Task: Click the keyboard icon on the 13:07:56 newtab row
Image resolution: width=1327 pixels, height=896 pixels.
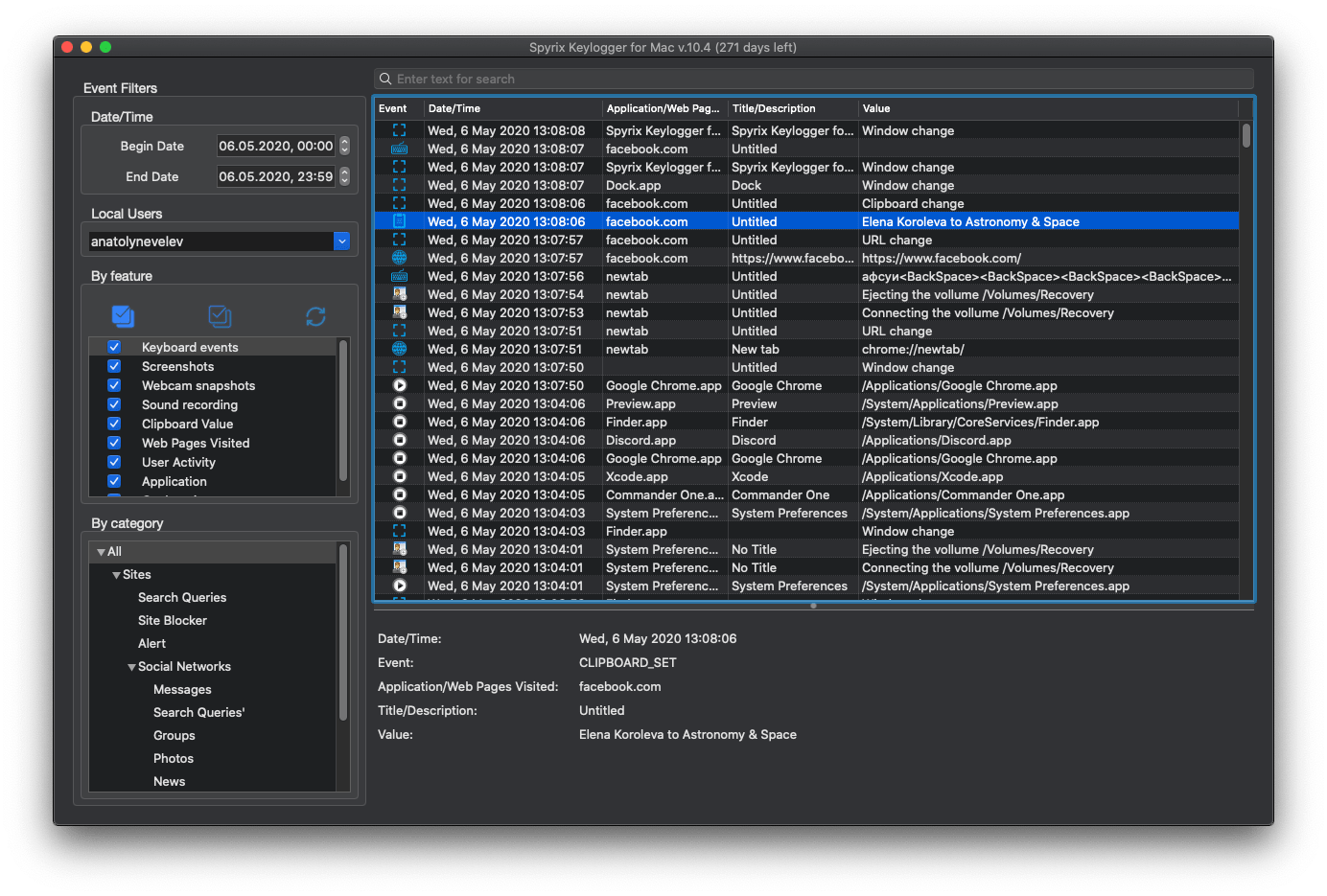Action: point(400,276)
